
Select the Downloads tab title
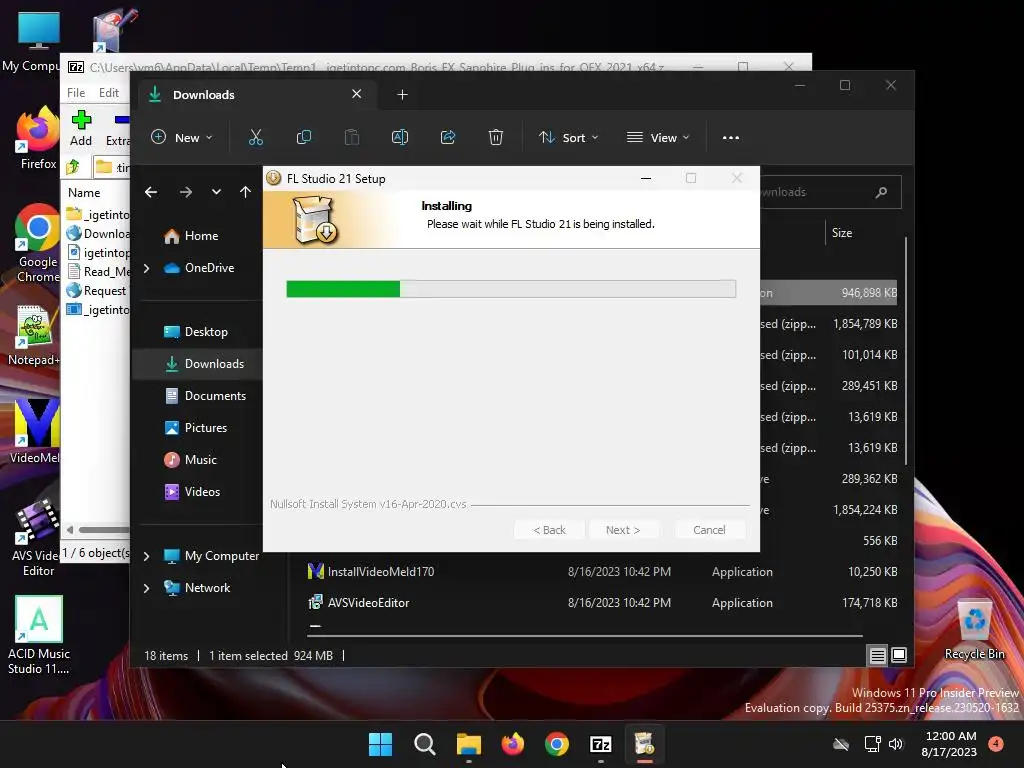pyautogui.click(x=204, y=95)
